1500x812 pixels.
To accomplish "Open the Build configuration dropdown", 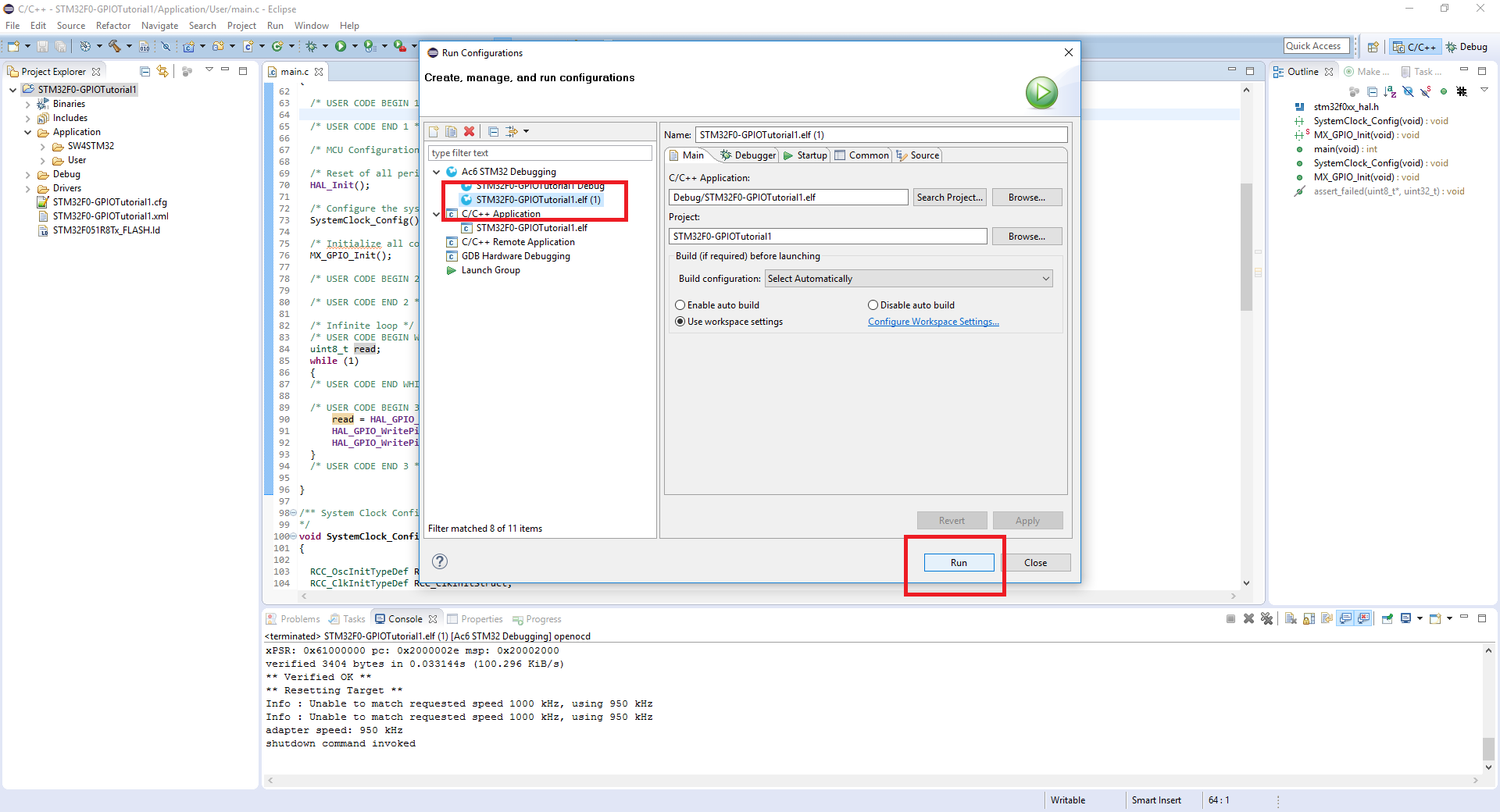I will (909, 279).
